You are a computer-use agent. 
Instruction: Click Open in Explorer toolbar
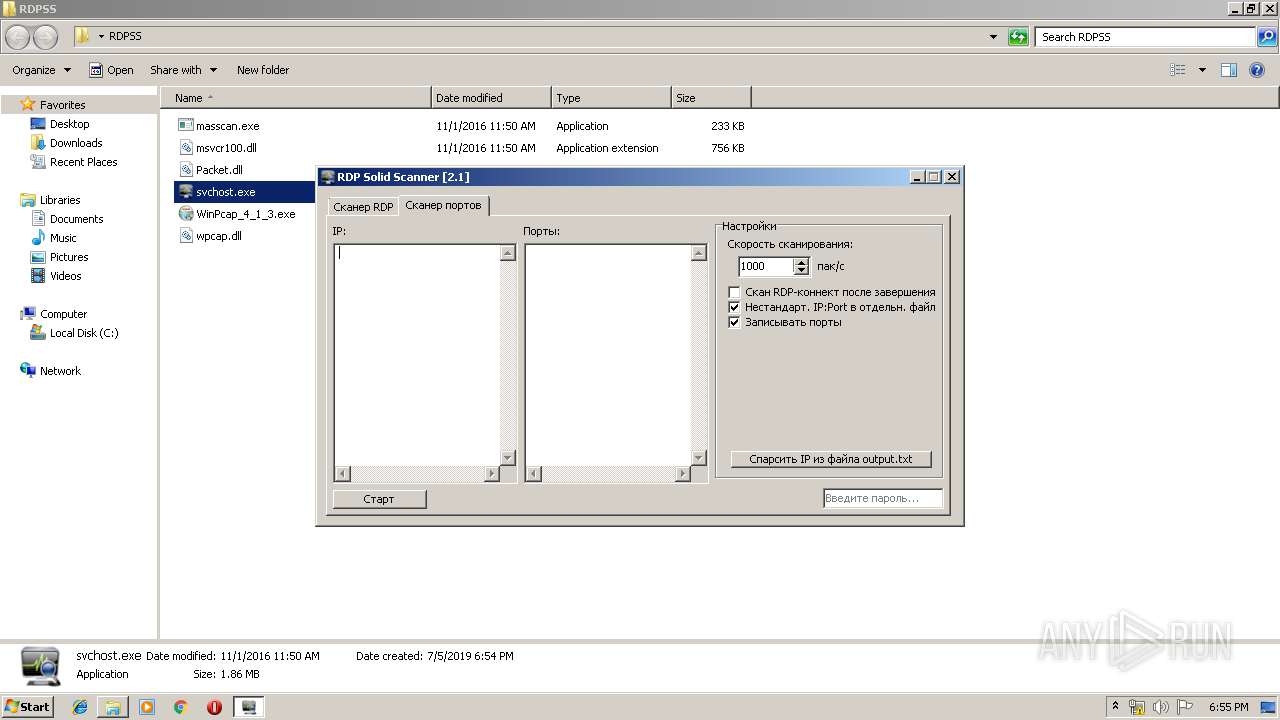pyautogui.click(x=111, y=70)
